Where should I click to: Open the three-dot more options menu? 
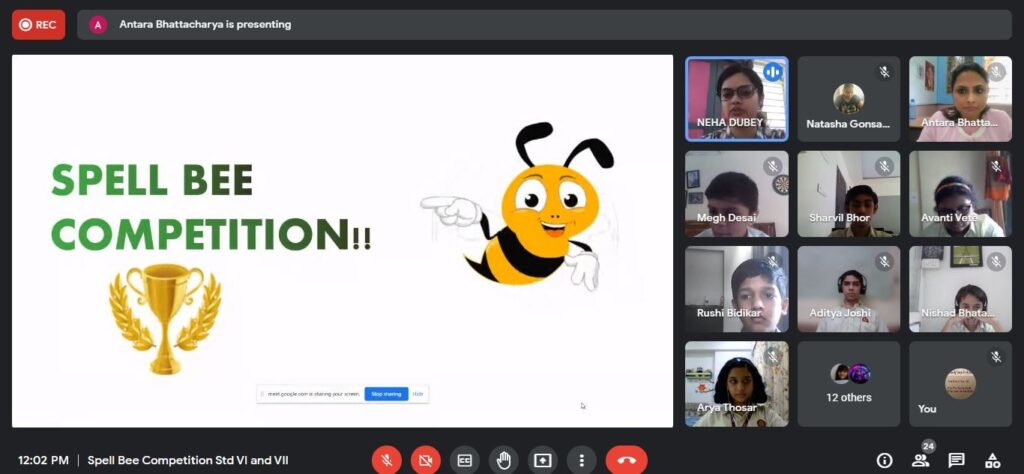(581, 460)
